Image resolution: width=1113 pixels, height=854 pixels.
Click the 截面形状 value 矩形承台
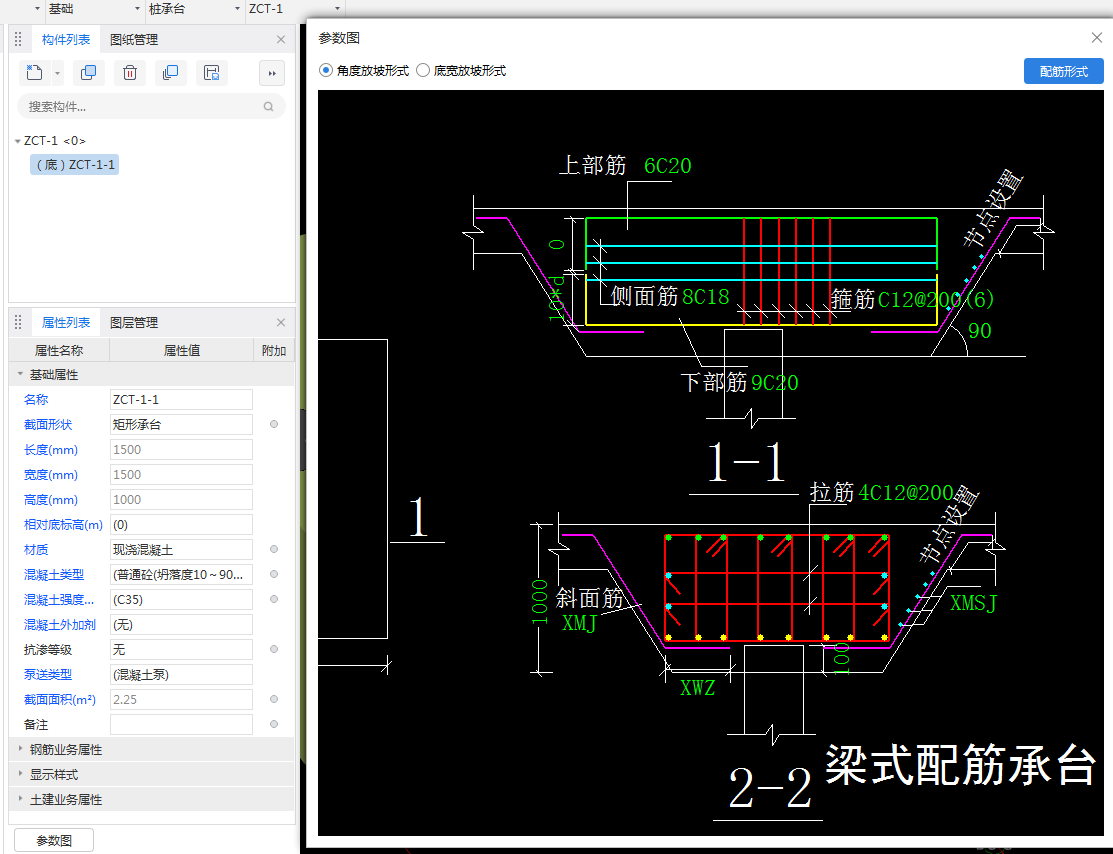point(181,425)
